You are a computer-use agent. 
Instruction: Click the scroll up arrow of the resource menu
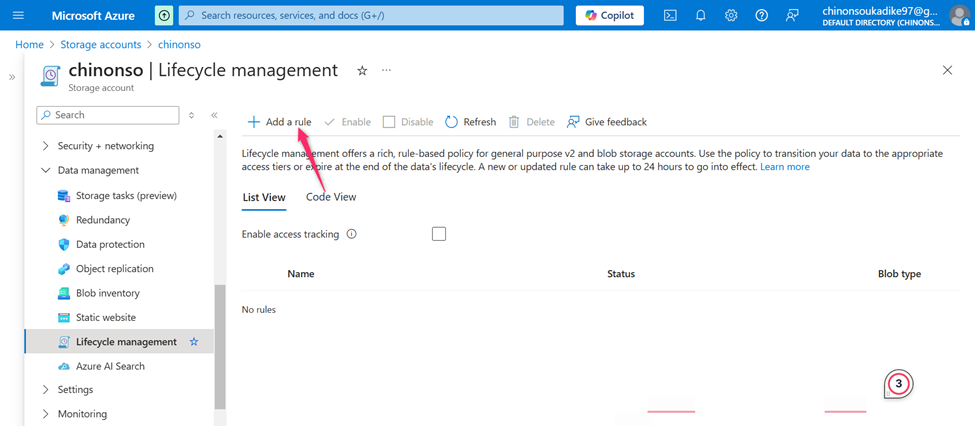coord(219,136)
